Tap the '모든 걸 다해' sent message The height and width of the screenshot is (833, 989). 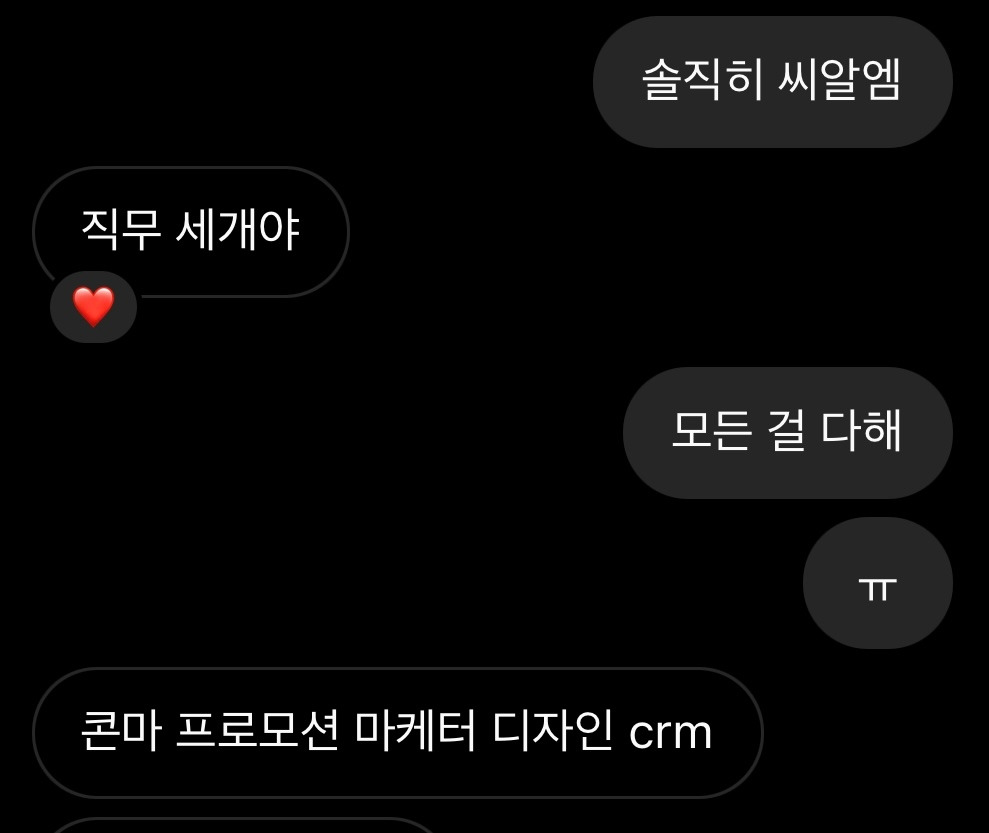pos(788,433)
